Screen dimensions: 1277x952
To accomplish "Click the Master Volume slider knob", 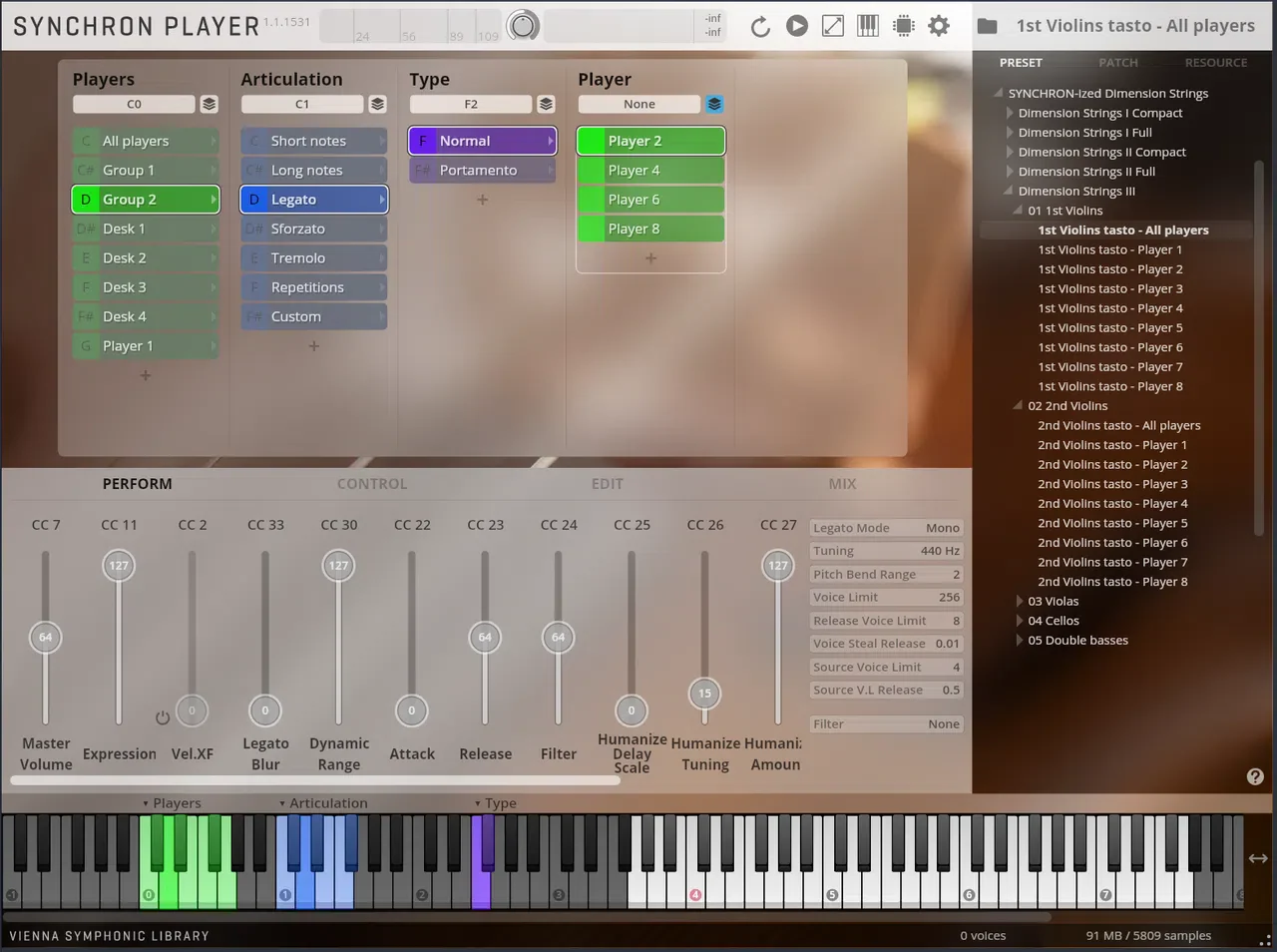I will pyautogui.click(x=45, y=637).
